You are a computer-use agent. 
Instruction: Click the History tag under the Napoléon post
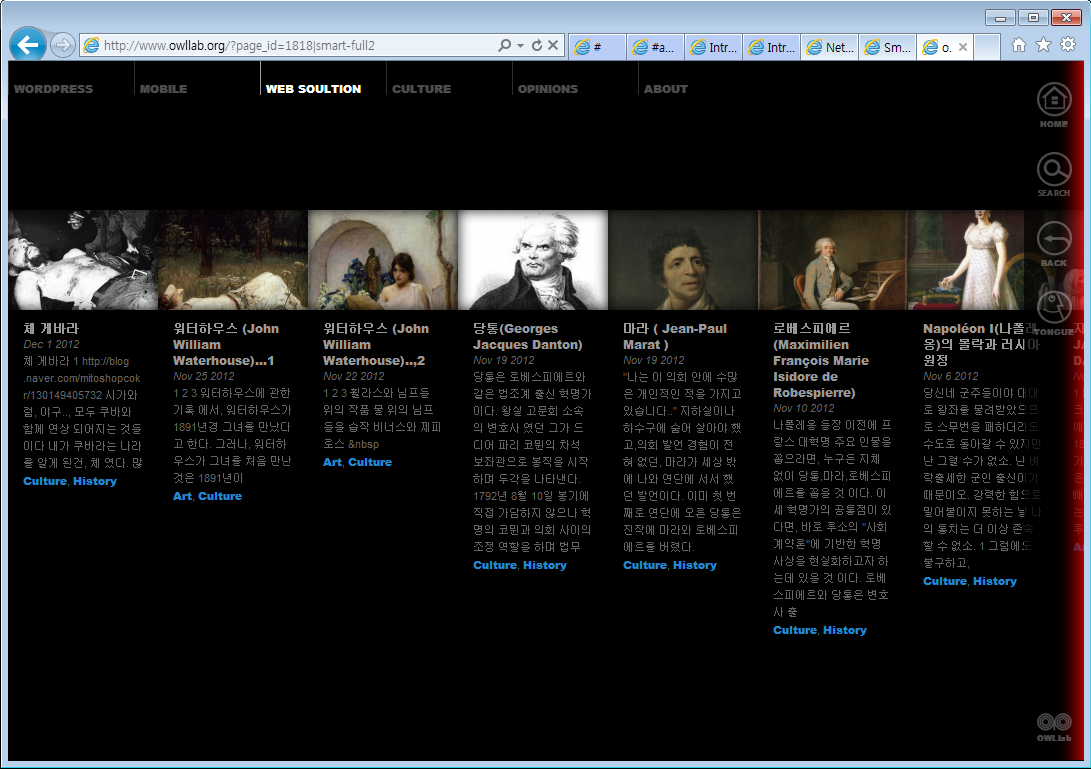coord(995,581)
